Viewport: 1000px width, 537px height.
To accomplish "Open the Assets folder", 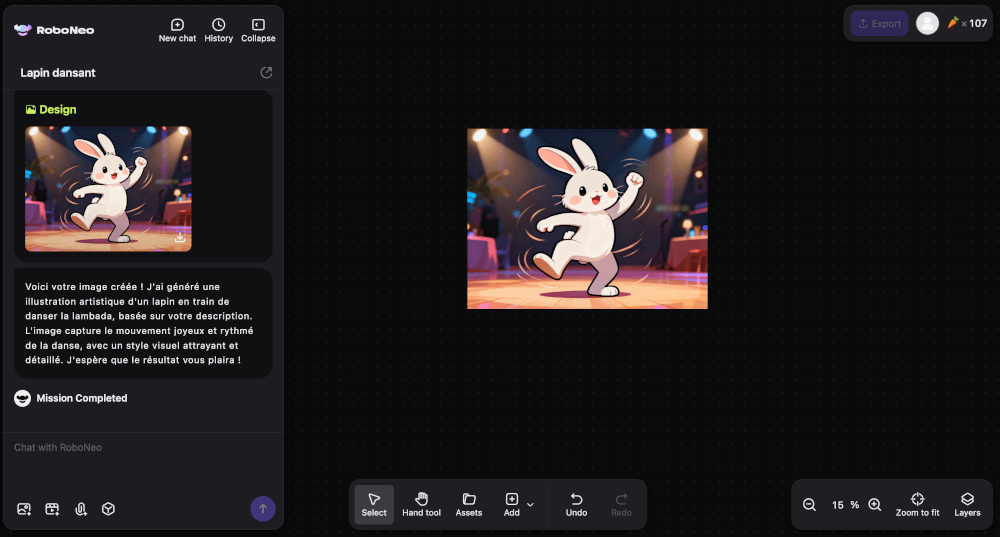I will pos(469,504).
